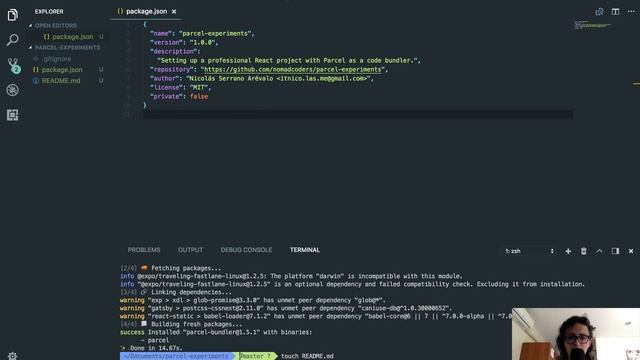
Task: Click the "MIT" license value
Action: click(x=199, y=87)
